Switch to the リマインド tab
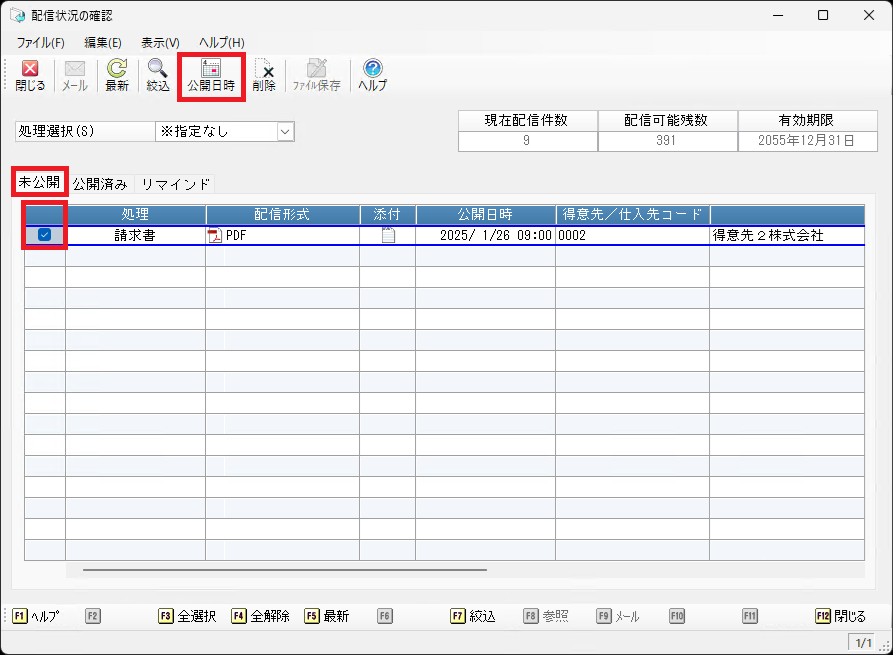 [176, 184]
